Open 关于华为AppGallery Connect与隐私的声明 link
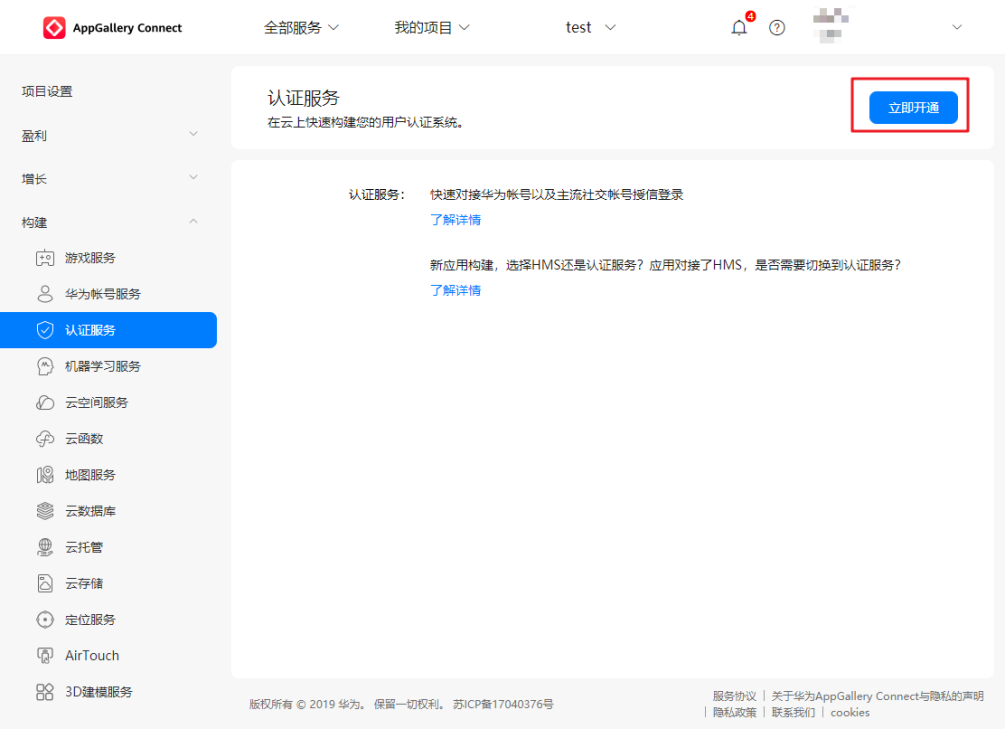Viewport: 1005px width, 729px height. [x=877, y=696]
